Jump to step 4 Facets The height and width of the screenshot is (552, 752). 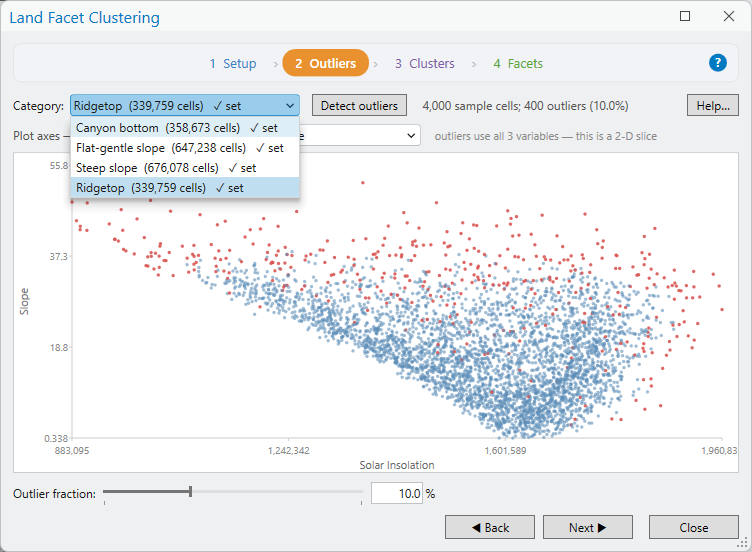[518, 63]
